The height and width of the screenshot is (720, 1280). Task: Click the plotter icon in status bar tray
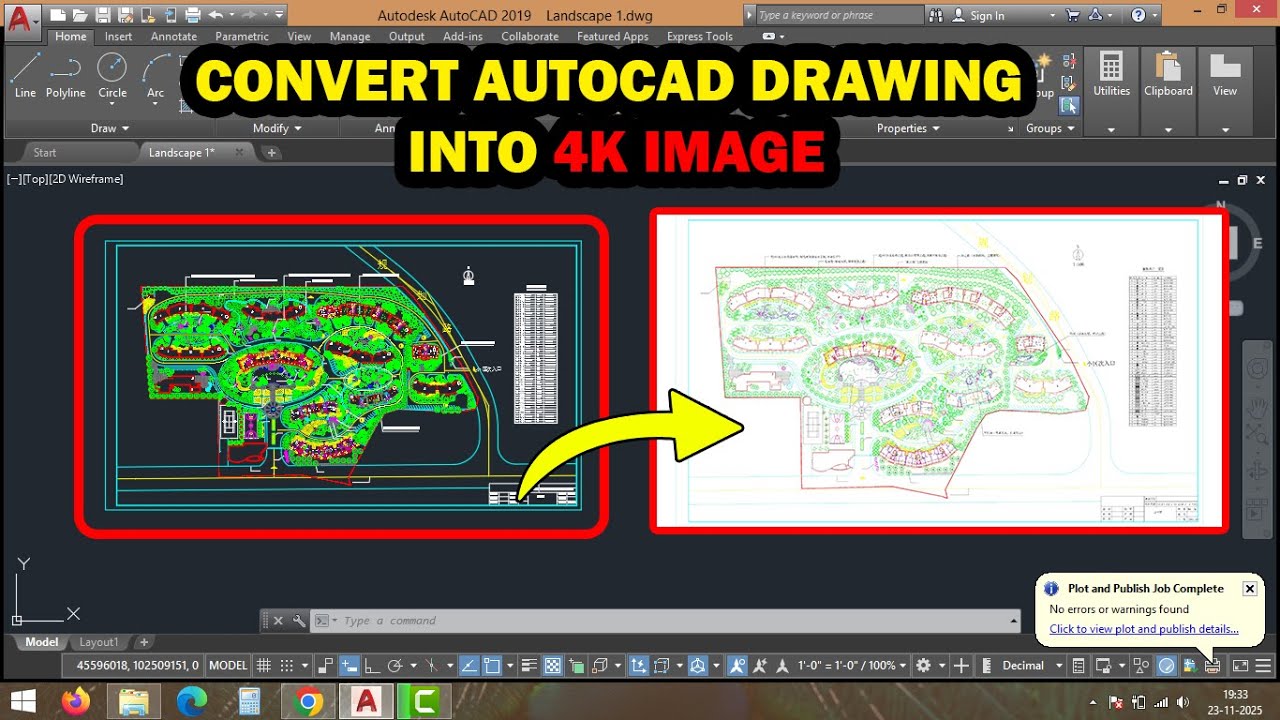coord(1212,665)
